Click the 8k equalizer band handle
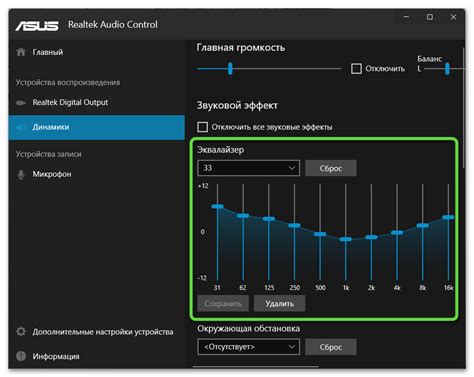 423,225
